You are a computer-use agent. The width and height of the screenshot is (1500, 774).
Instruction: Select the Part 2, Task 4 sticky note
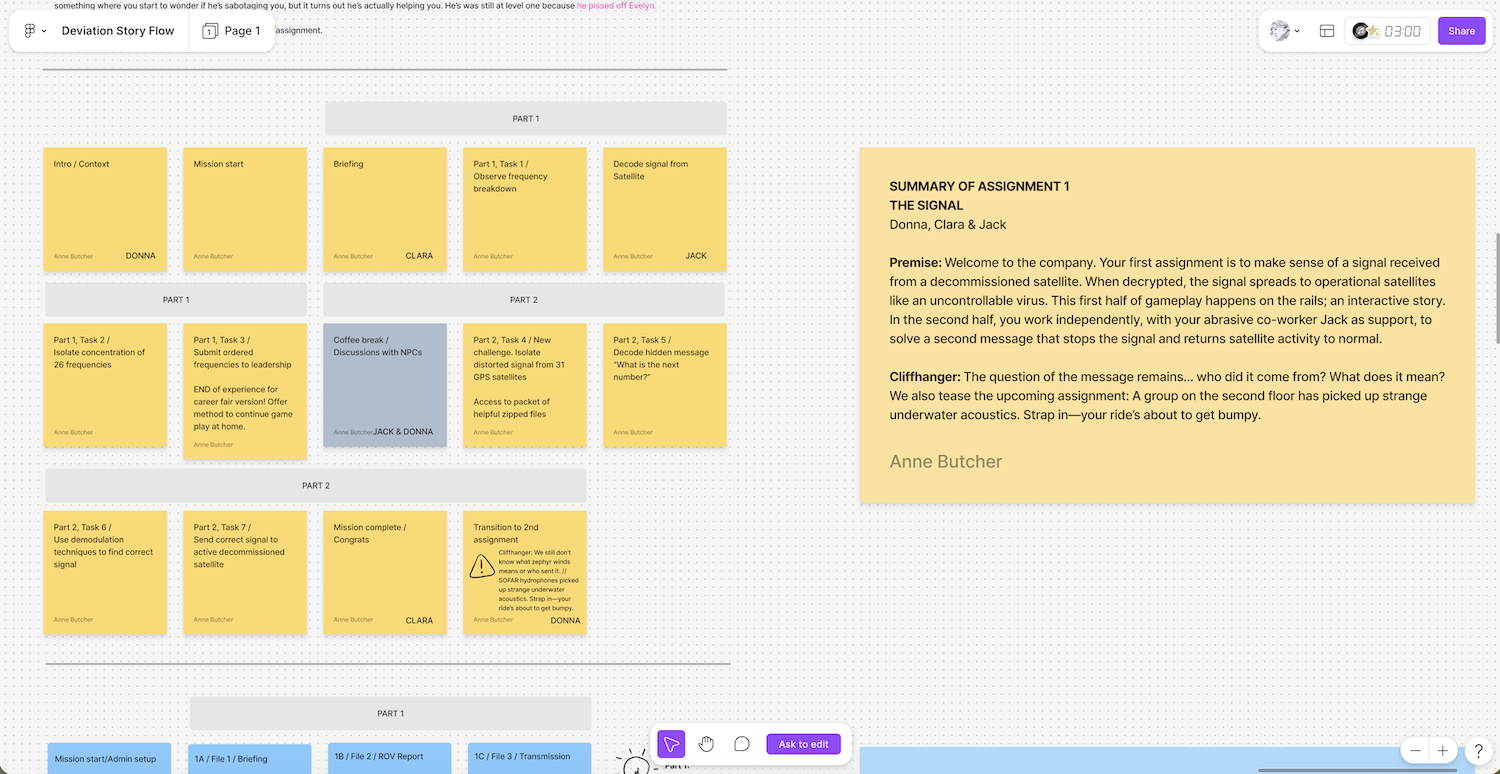pyautogui.click(x=525, y=385)
